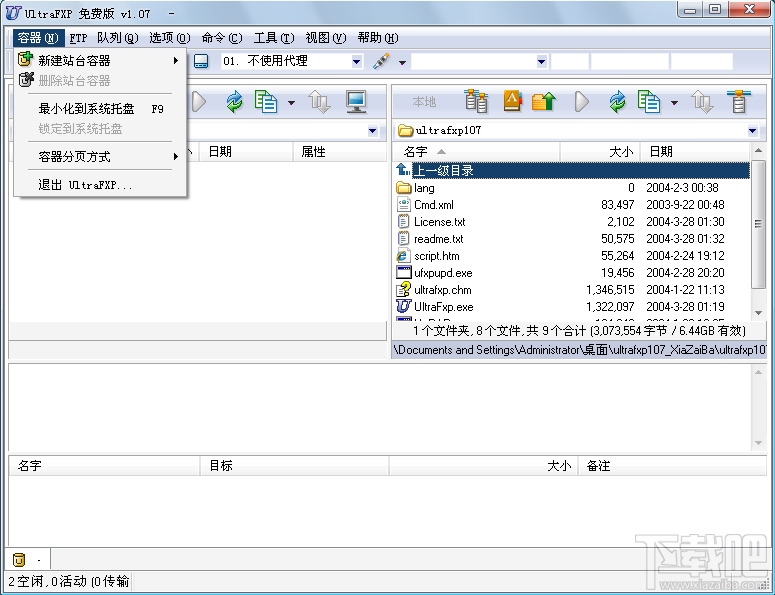Select UltraFxp.exe in file list
The image size is (775, 595).
[x=572, y=307]
